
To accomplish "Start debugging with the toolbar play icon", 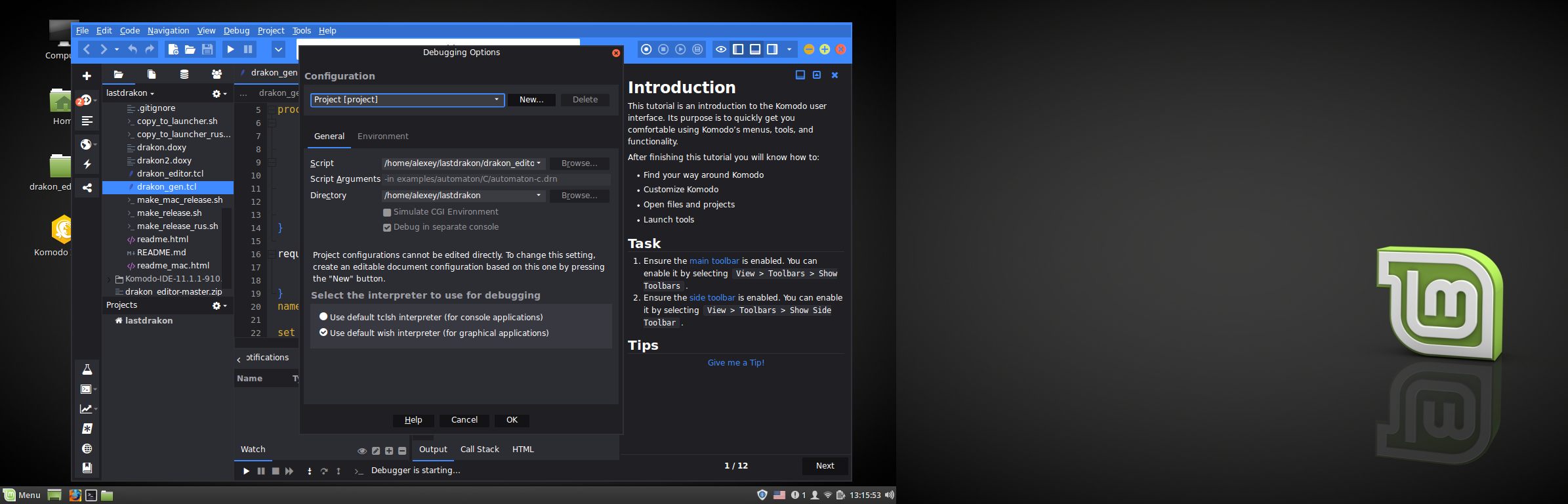I will (231, 49).
